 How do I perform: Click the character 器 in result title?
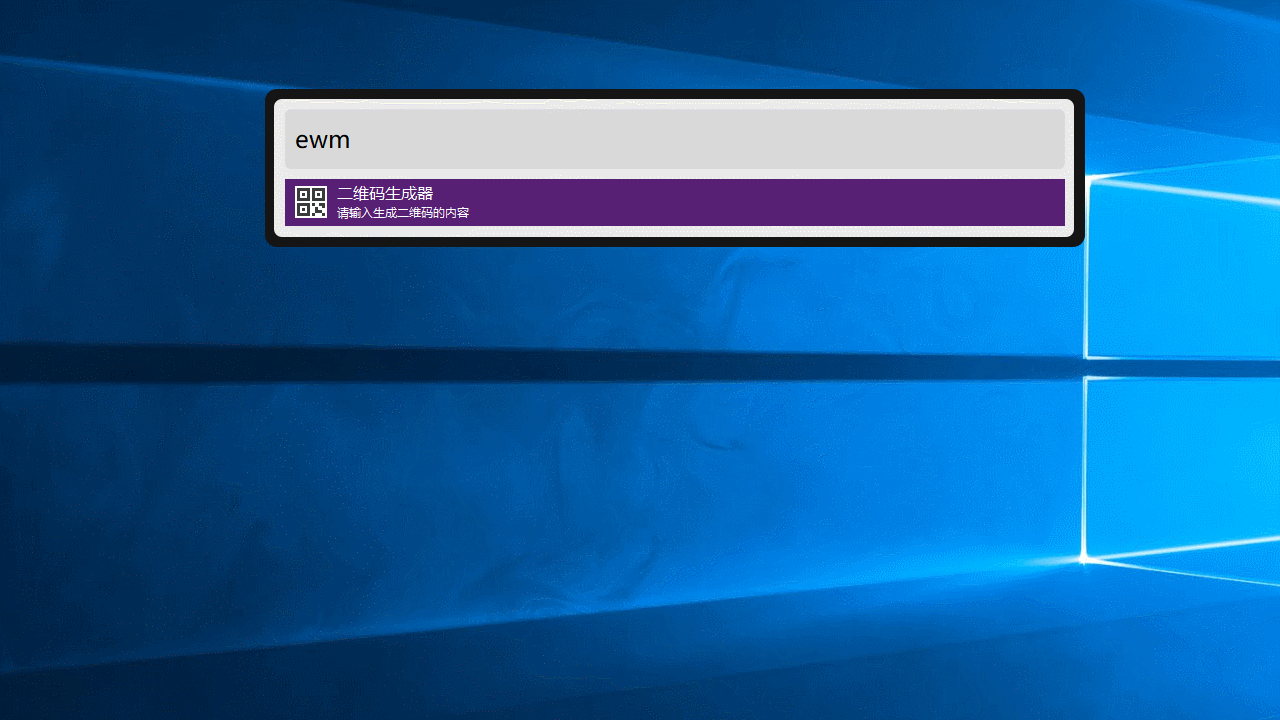pos(425,193)
